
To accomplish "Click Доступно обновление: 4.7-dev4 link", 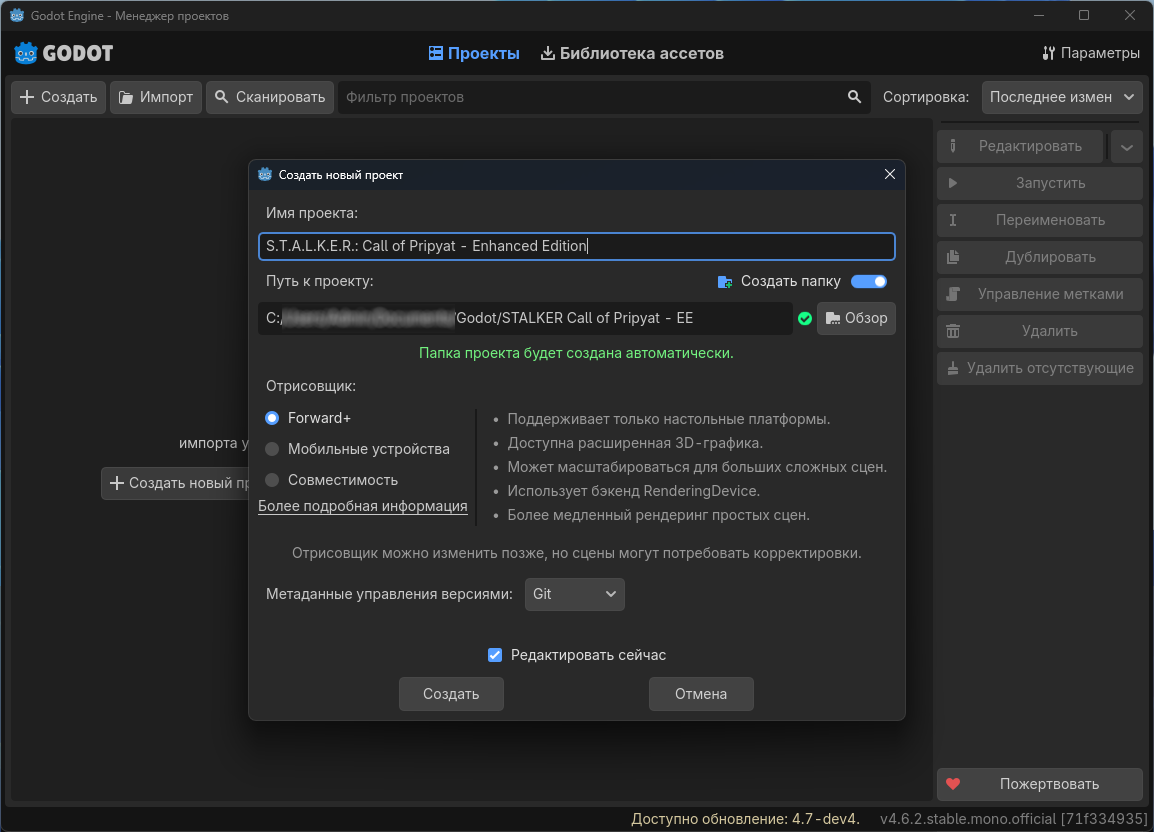I will pos(746,819).
